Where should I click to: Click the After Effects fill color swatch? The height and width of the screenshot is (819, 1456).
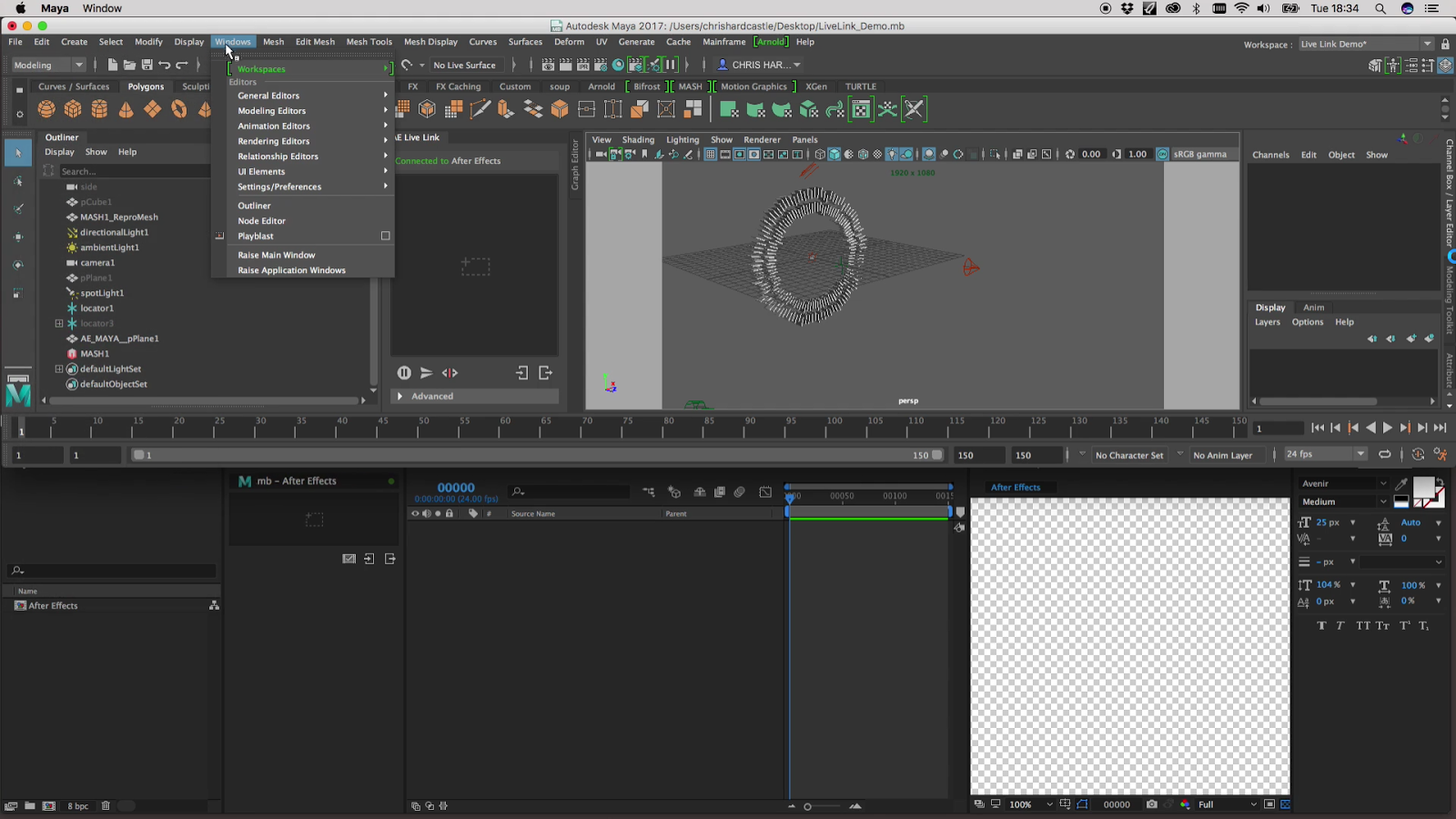1422,487
